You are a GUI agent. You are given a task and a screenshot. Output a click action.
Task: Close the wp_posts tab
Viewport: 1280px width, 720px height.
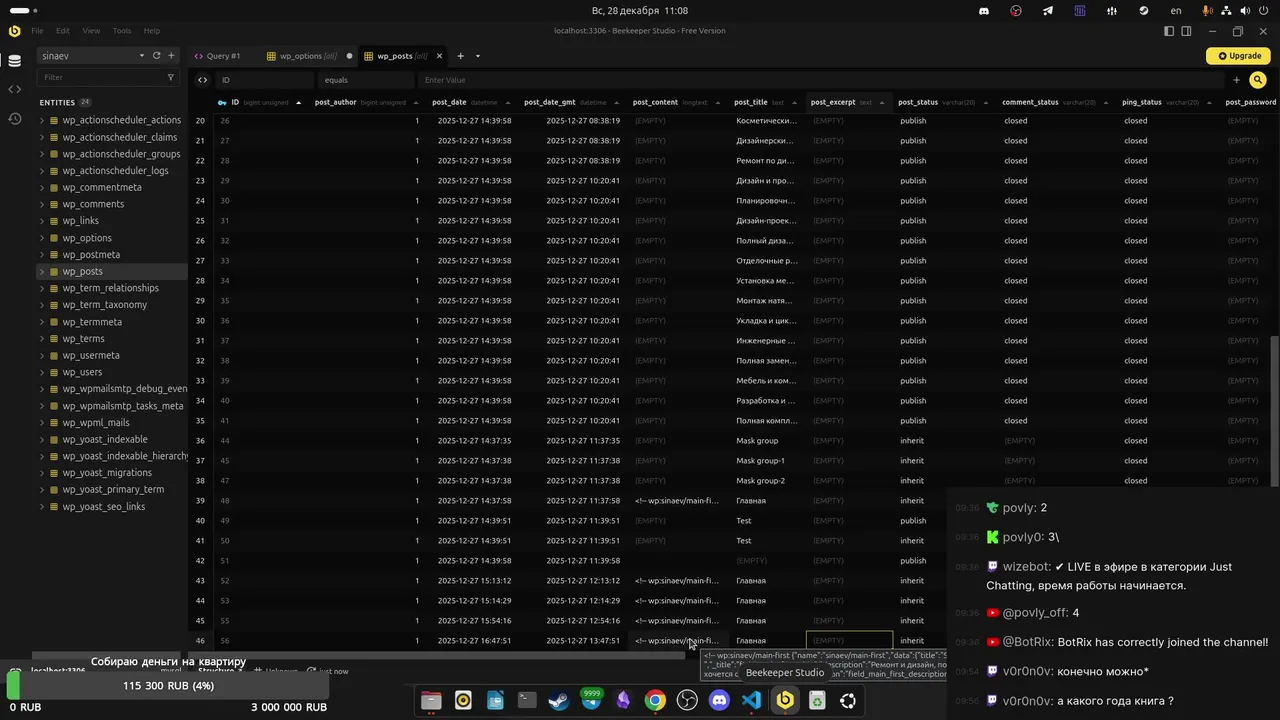[x=439, y=56]
